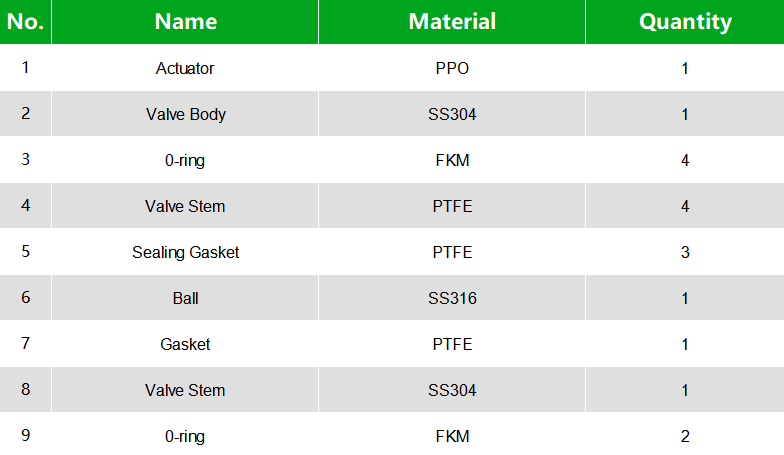
Task: Select the "Valve Stem" cell in row 4
Action: point(185,206)
